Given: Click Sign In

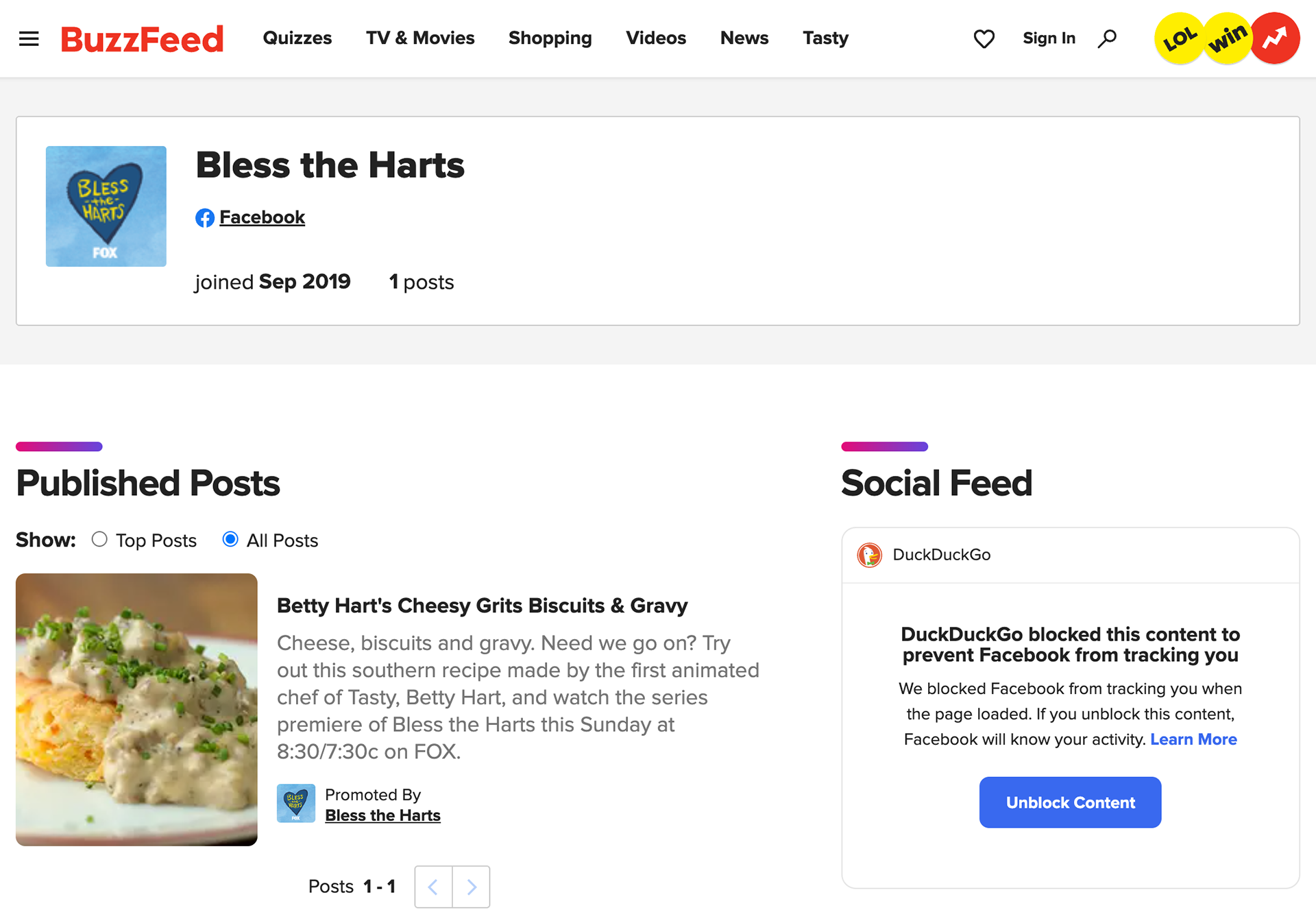Looking at the screenshot, I should 1049,38.
